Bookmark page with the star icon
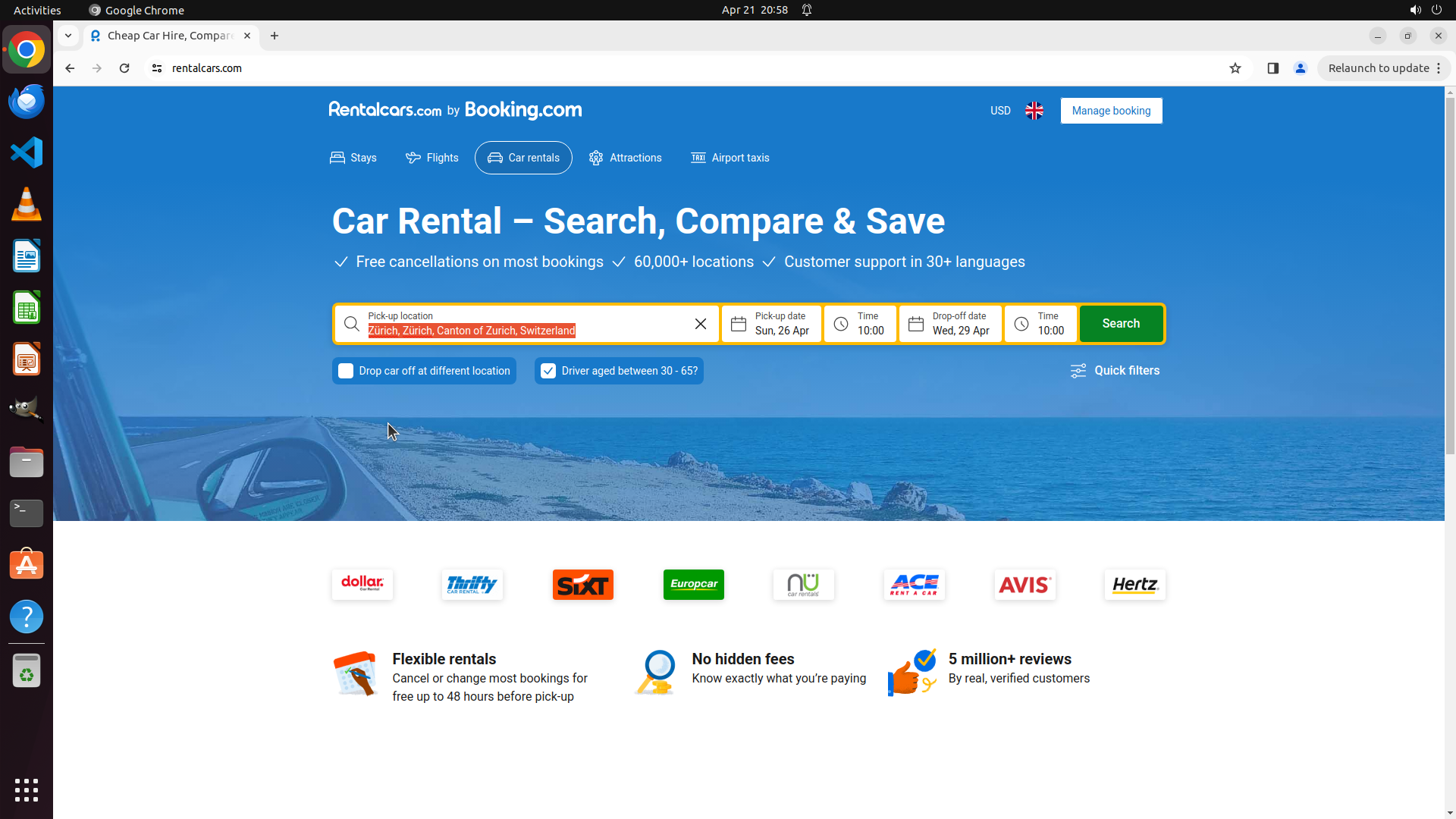Screen dimensions: 1456x819 click(x=1235, y=68)
